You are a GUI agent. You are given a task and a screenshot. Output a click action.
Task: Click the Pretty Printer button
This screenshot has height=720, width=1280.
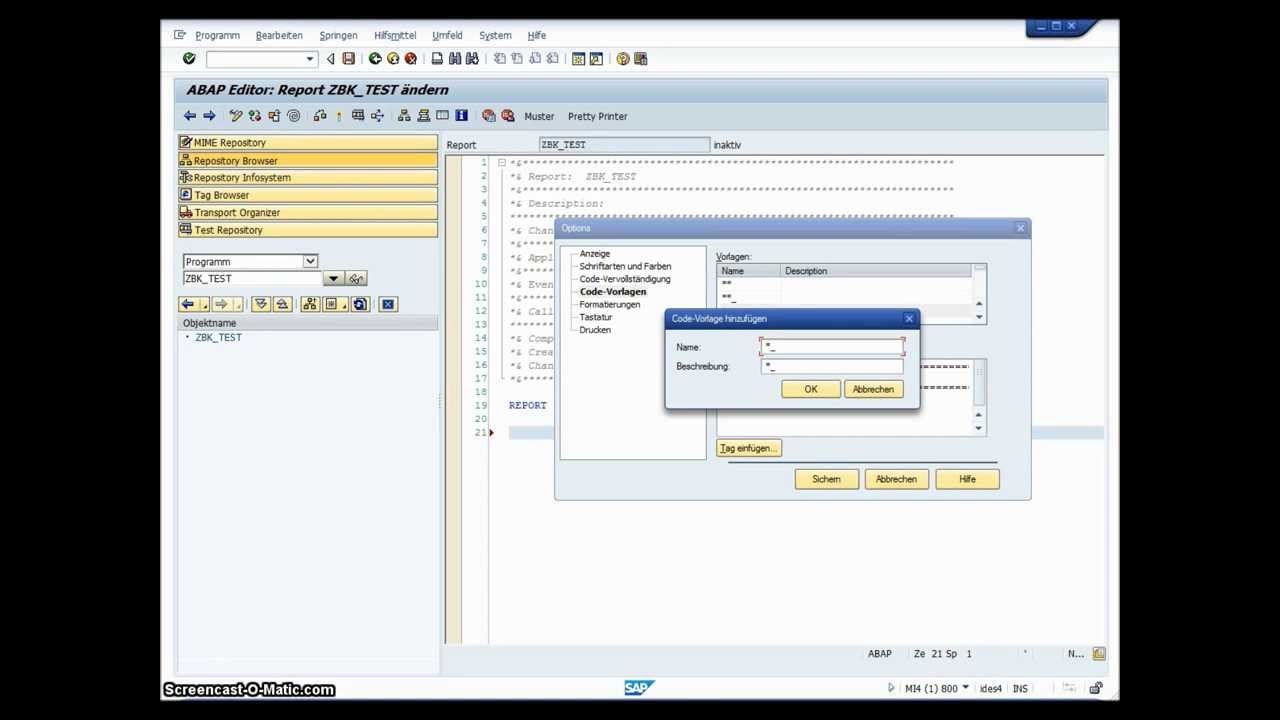click(598, 116)
